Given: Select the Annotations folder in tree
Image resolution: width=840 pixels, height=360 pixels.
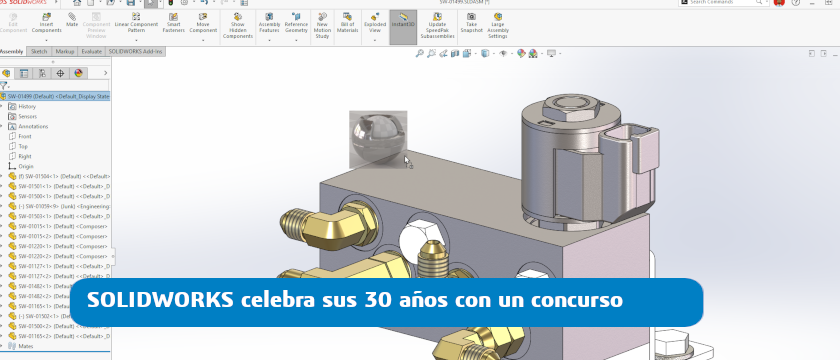Looking at the screenshot, I should coord(33,126).
